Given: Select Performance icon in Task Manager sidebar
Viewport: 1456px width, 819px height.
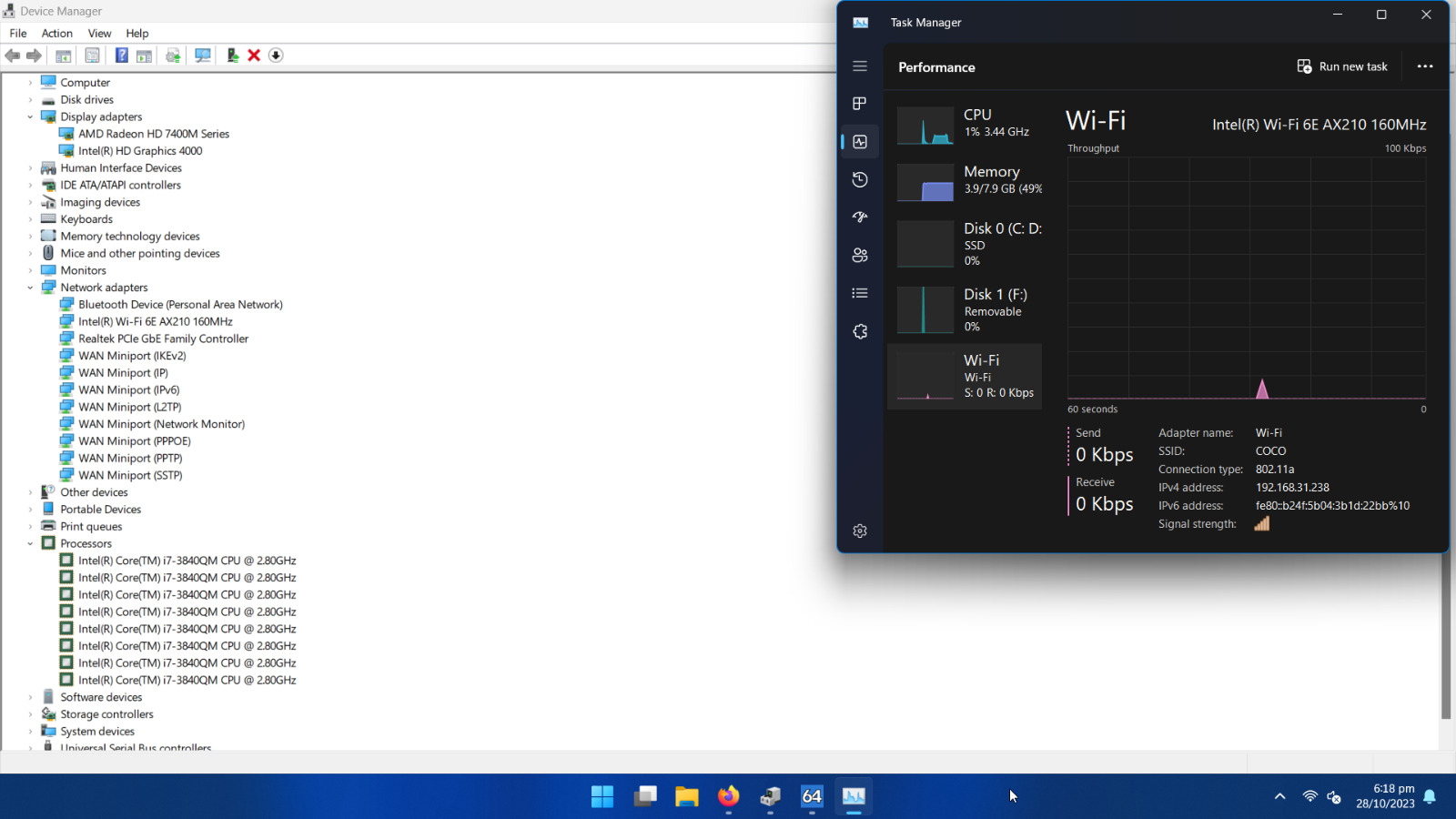Looking at the screenshot, I should [860, 142].
